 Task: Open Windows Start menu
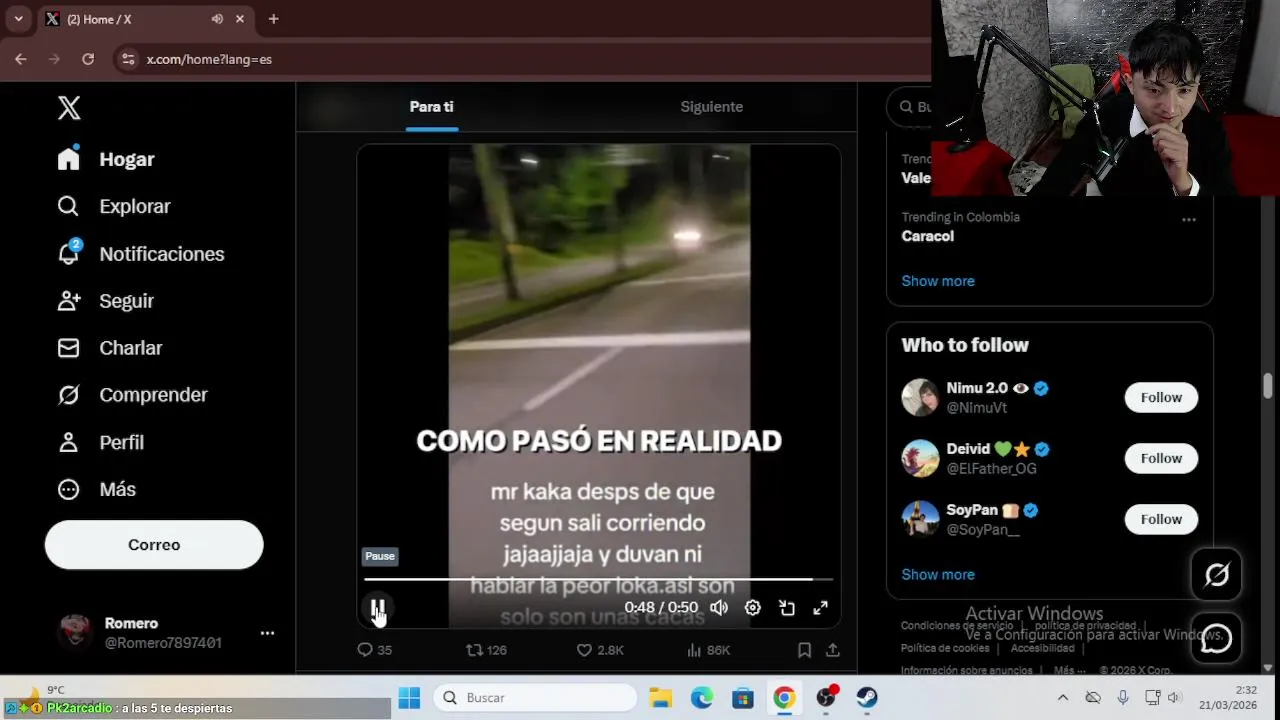[409, 698]
